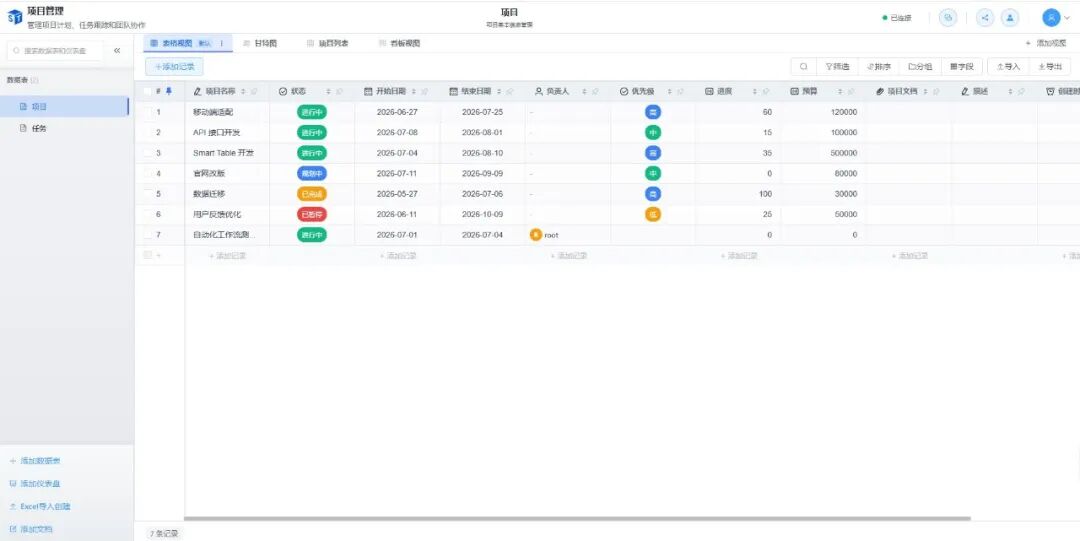Click the orange priority badge in row 6
This screenshot has width=1080, height=541.
(653, 214)
